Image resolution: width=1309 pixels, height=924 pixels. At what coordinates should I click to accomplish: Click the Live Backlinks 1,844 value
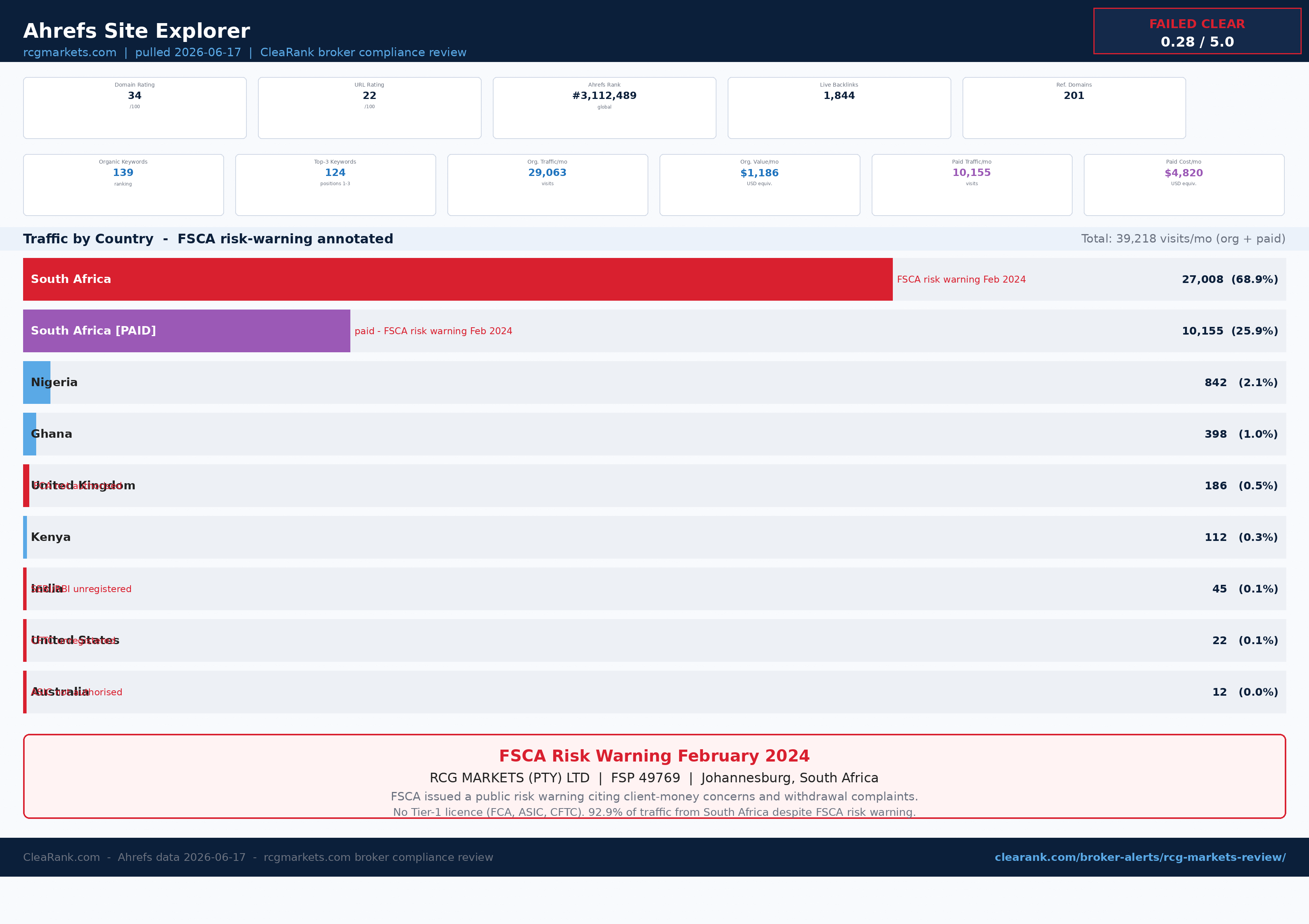(x=839, y=96)
